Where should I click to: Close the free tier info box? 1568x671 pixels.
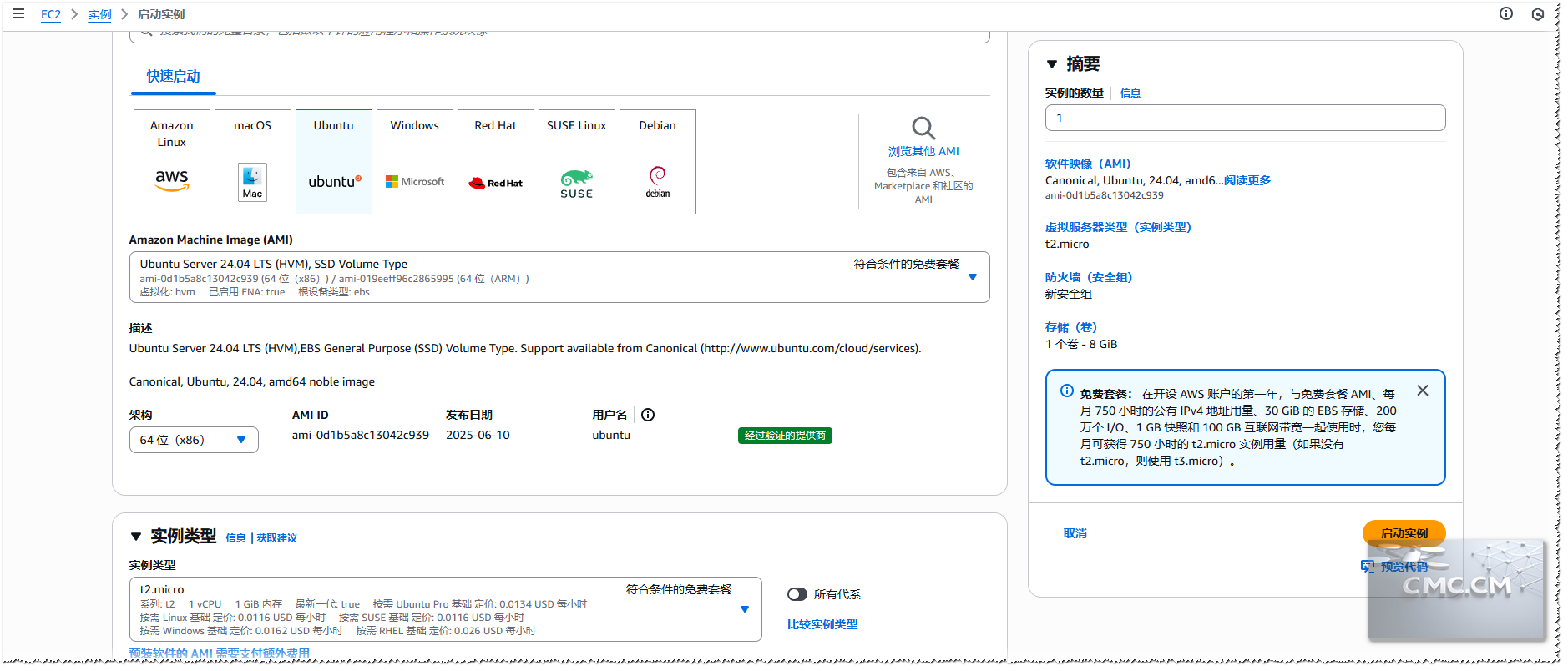pos(1423,391)
